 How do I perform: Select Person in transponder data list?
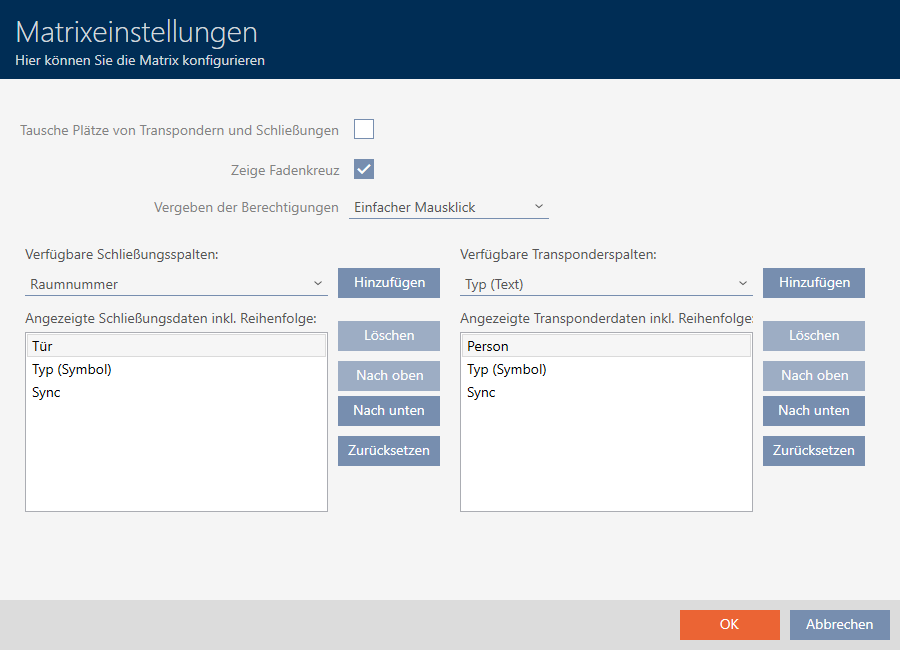[605, 346]
